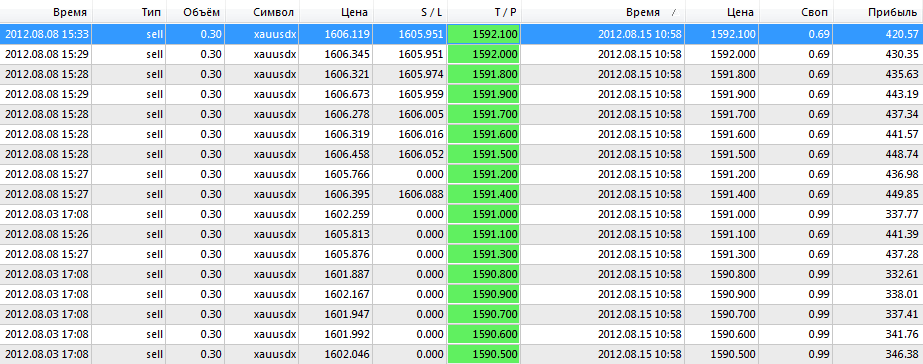Image resolution: width=923 pixels, height=364 pixels.
Task: Select open price cell 1606.321
Action: pos(336,74)
